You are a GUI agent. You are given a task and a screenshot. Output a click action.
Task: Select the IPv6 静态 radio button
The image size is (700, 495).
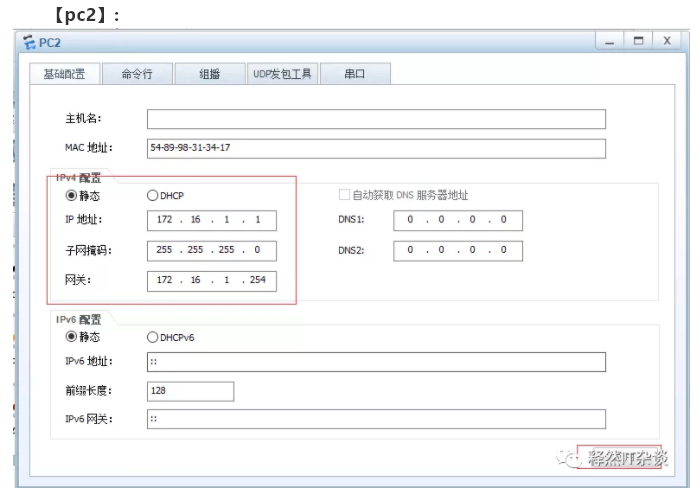click(71, 337)
